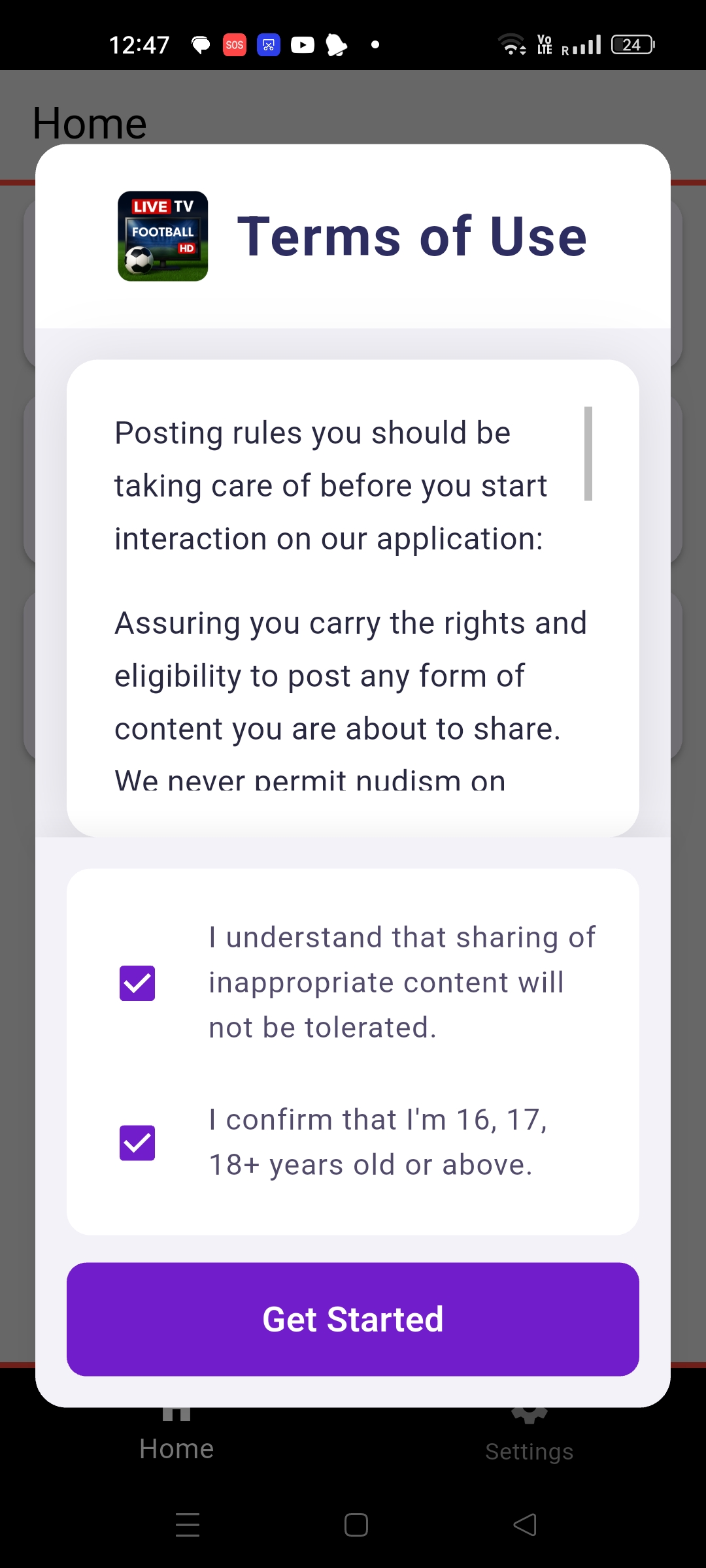Screen dimensions: 706x1568
Task: Click the terms text scrollbar
Action: click(x=588, y=453)
